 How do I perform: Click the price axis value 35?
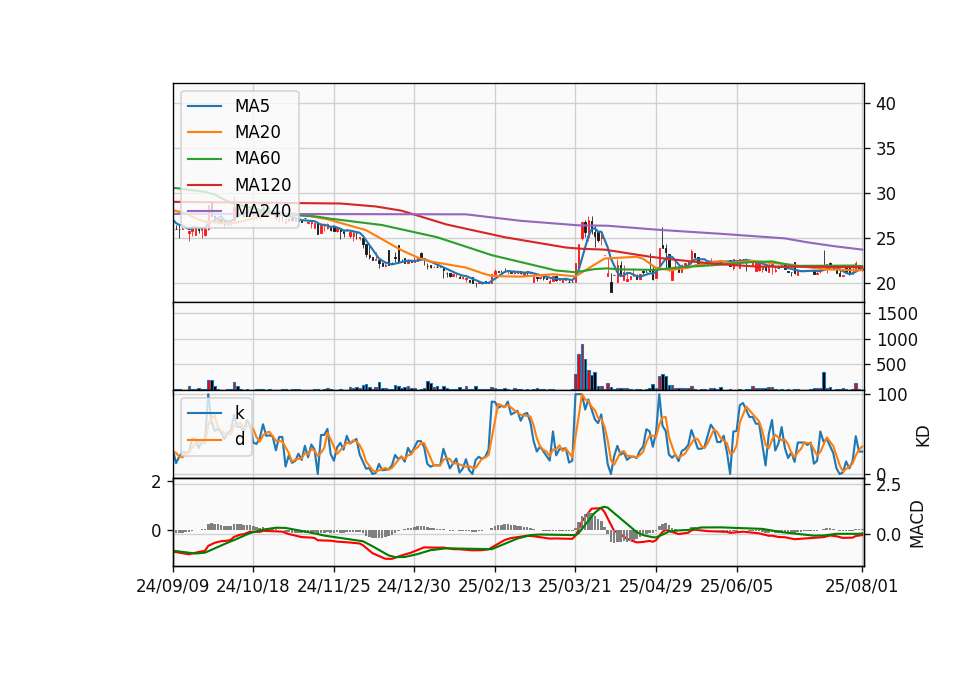(885, 149)
